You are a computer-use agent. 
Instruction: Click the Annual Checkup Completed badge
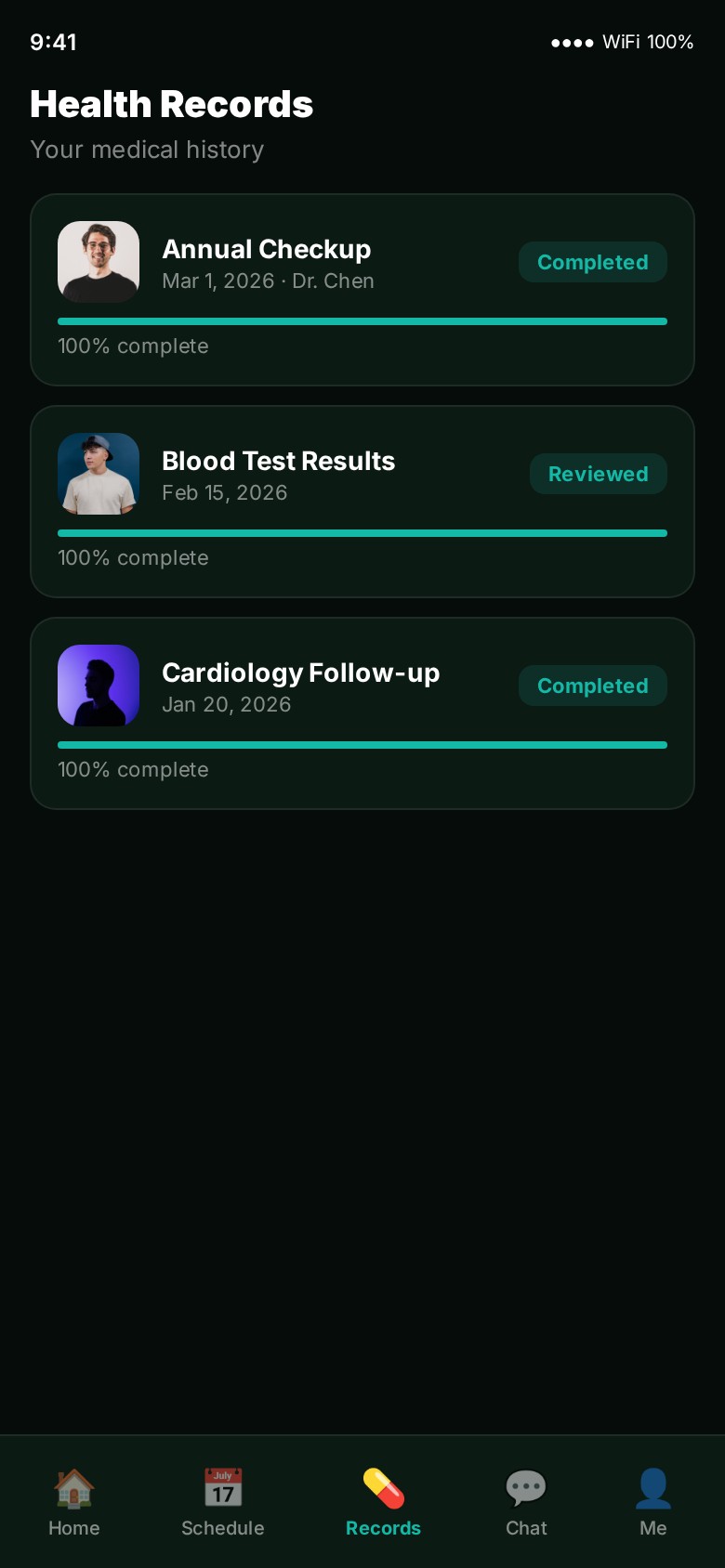pos(593,262)
